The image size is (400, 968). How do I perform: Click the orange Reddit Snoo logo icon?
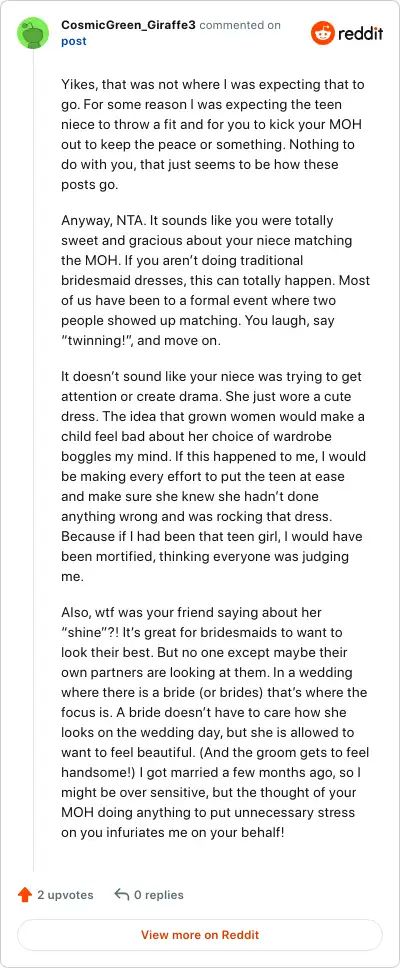tap(322, 33)
